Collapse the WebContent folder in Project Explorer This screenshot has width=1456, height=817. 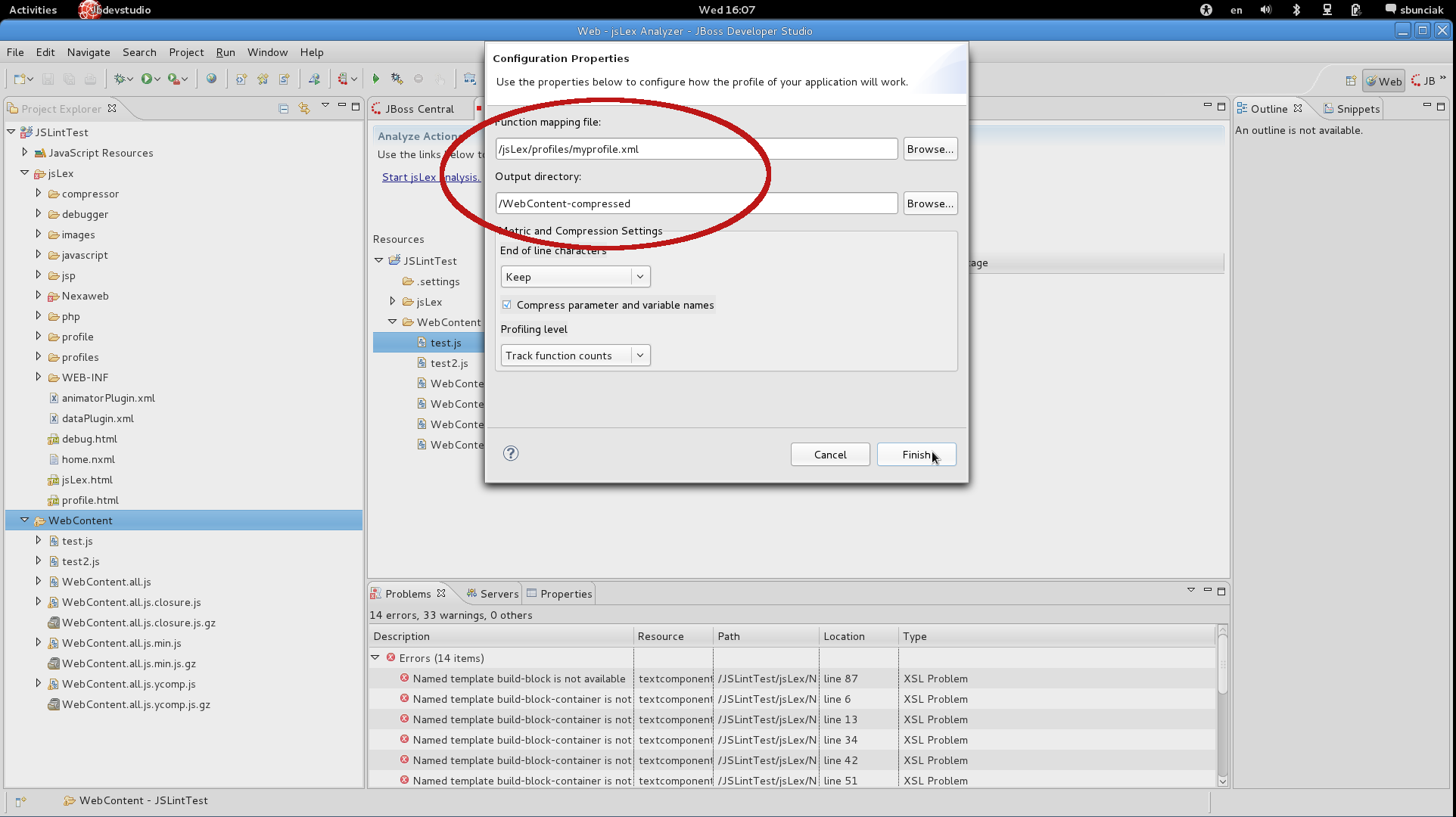coord(25,520)
